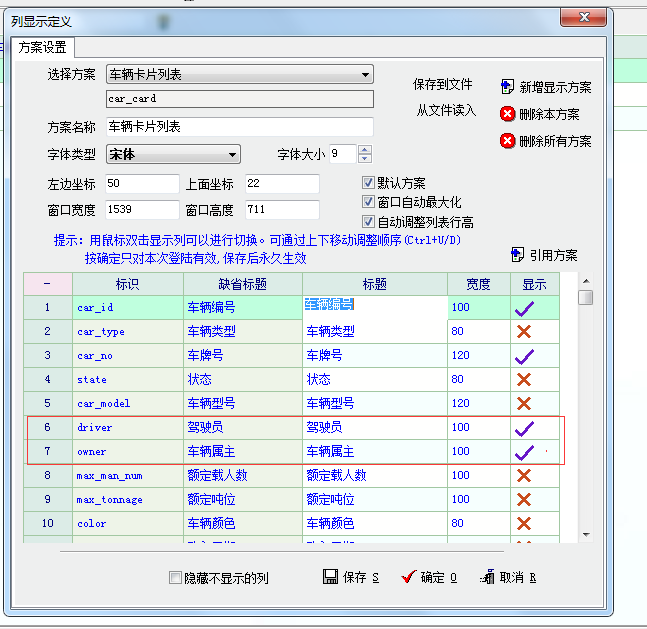Toggle the 窗口自动最大化 checkbox
647x629 pixels.
[368, 202]
